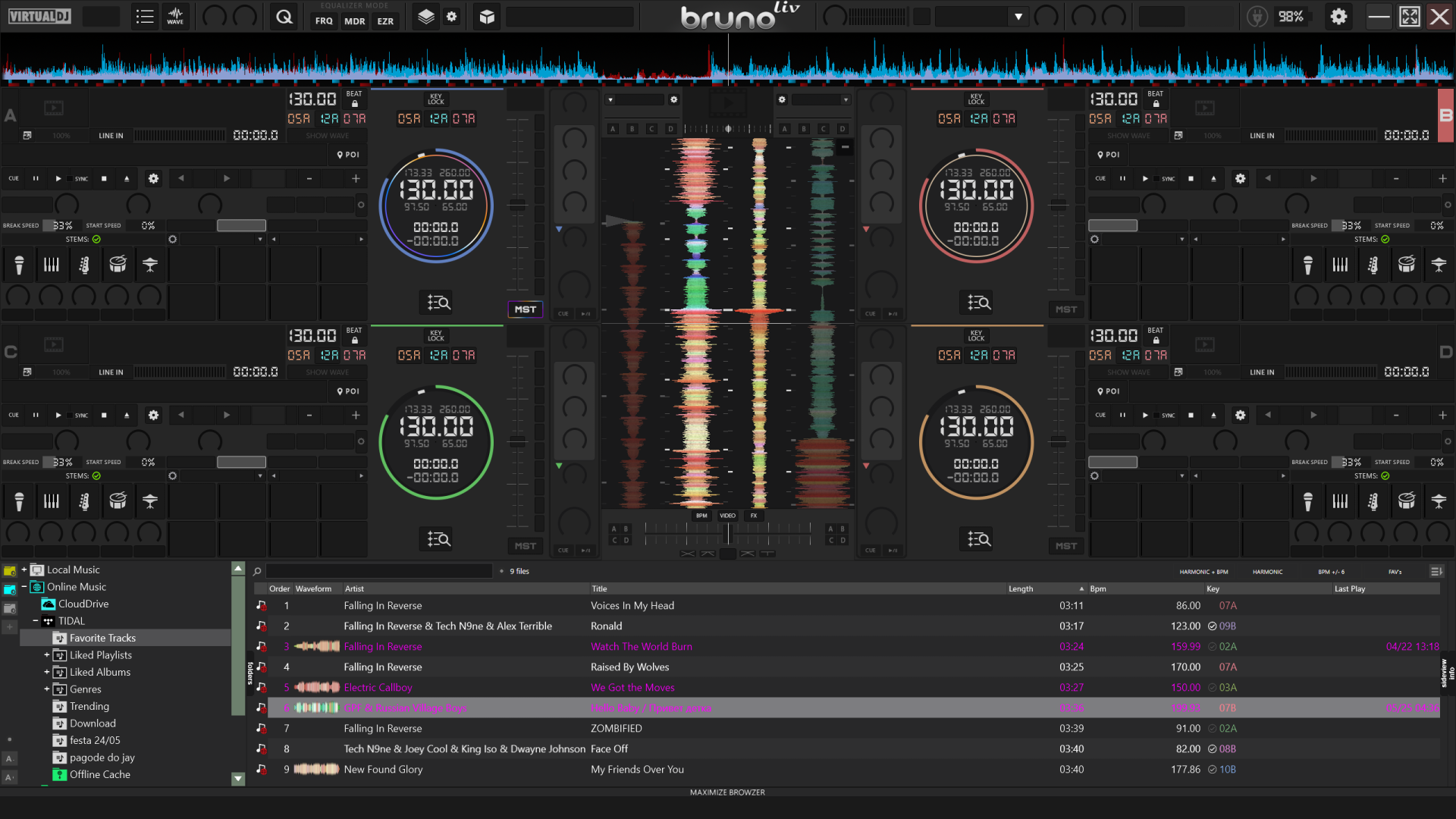Screen dimensions: 1456x819
Task: Enable MST master on deck A
Action: 525,309
